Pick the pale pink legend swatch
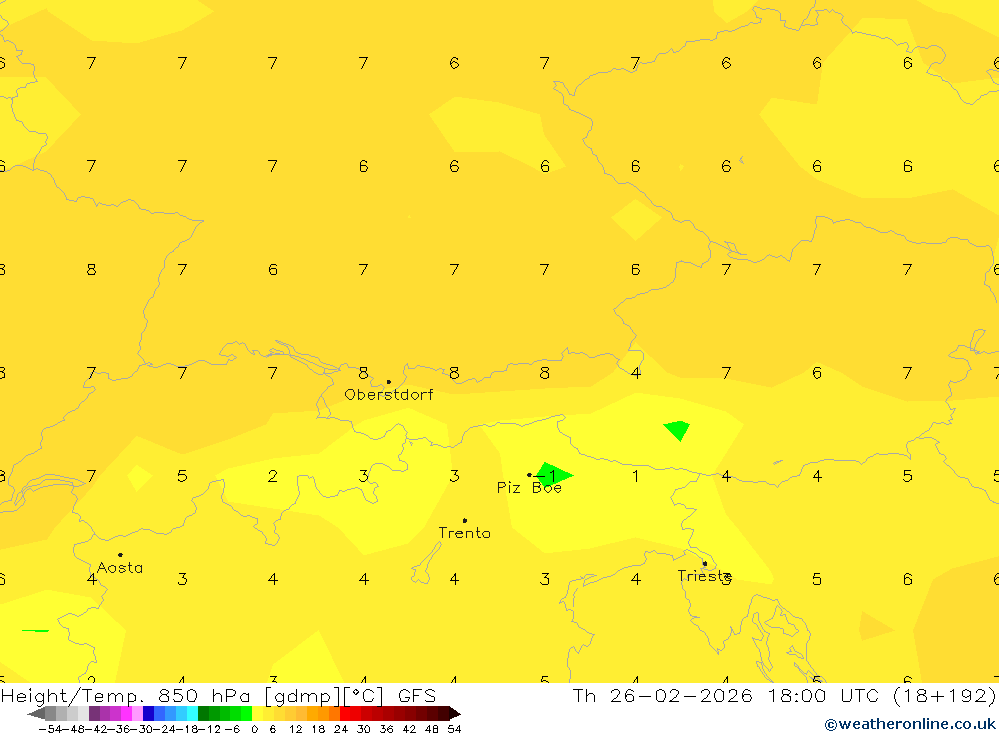The height and width of the screenshot is (733, 1000). (137, 714)
